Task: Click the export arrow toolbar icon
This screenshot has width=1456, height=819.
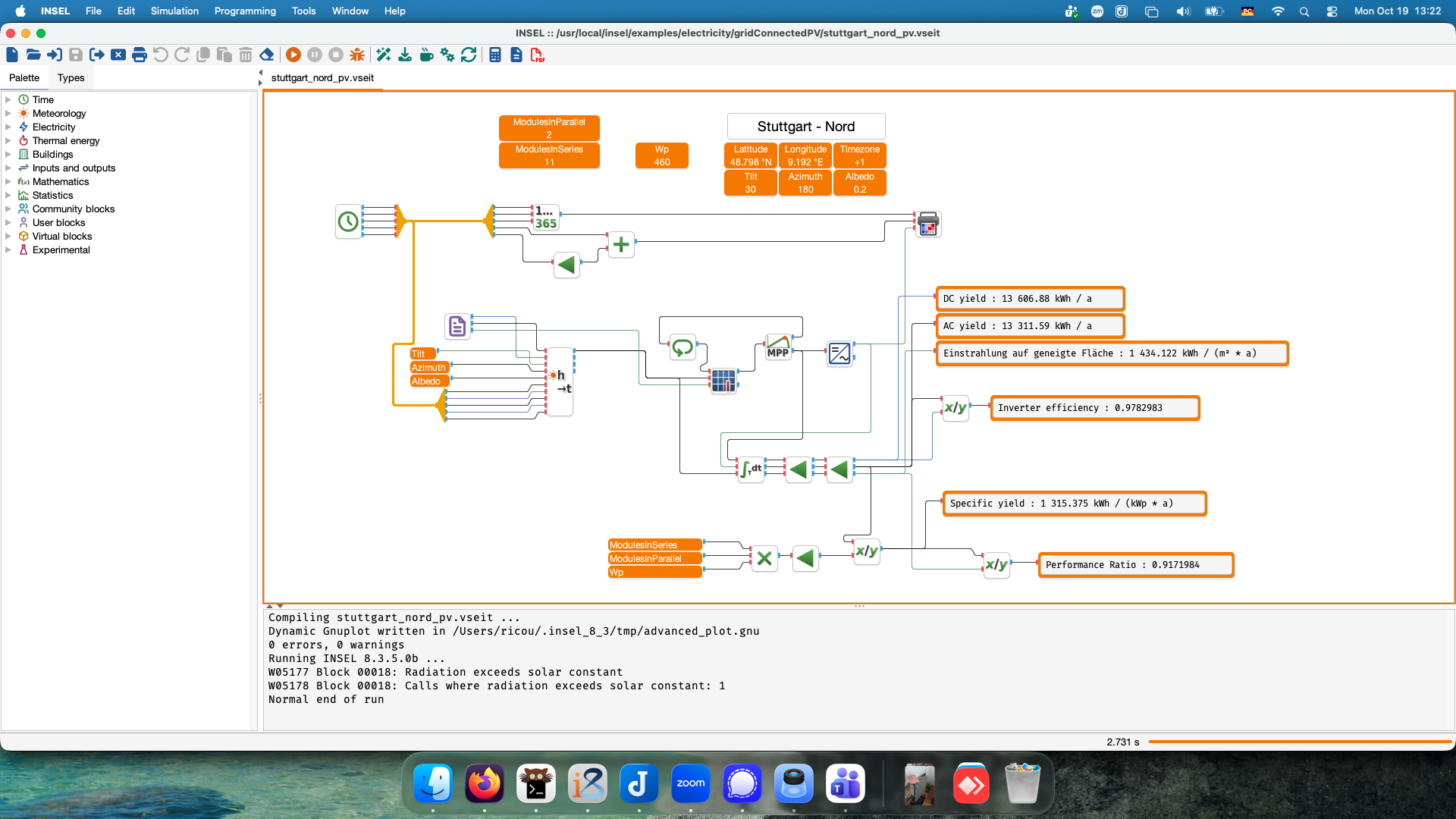Action: (97, 55)
